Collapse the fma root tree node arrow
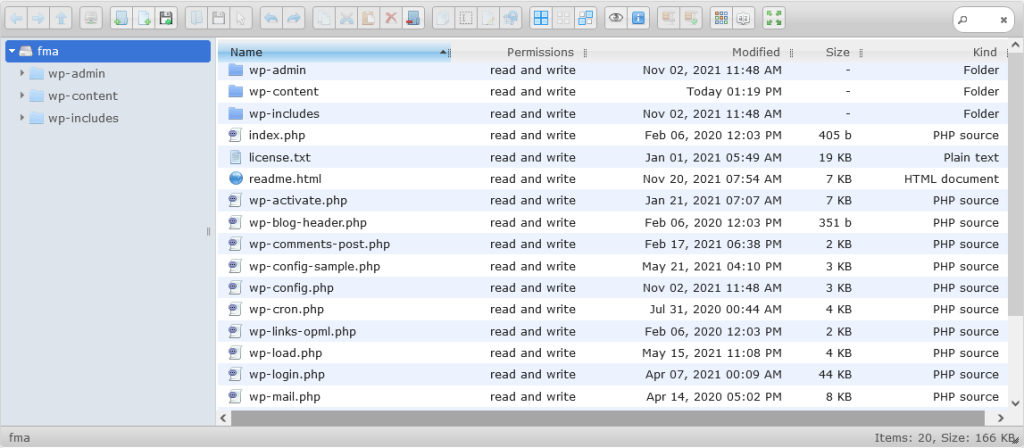 coord(12,52)
